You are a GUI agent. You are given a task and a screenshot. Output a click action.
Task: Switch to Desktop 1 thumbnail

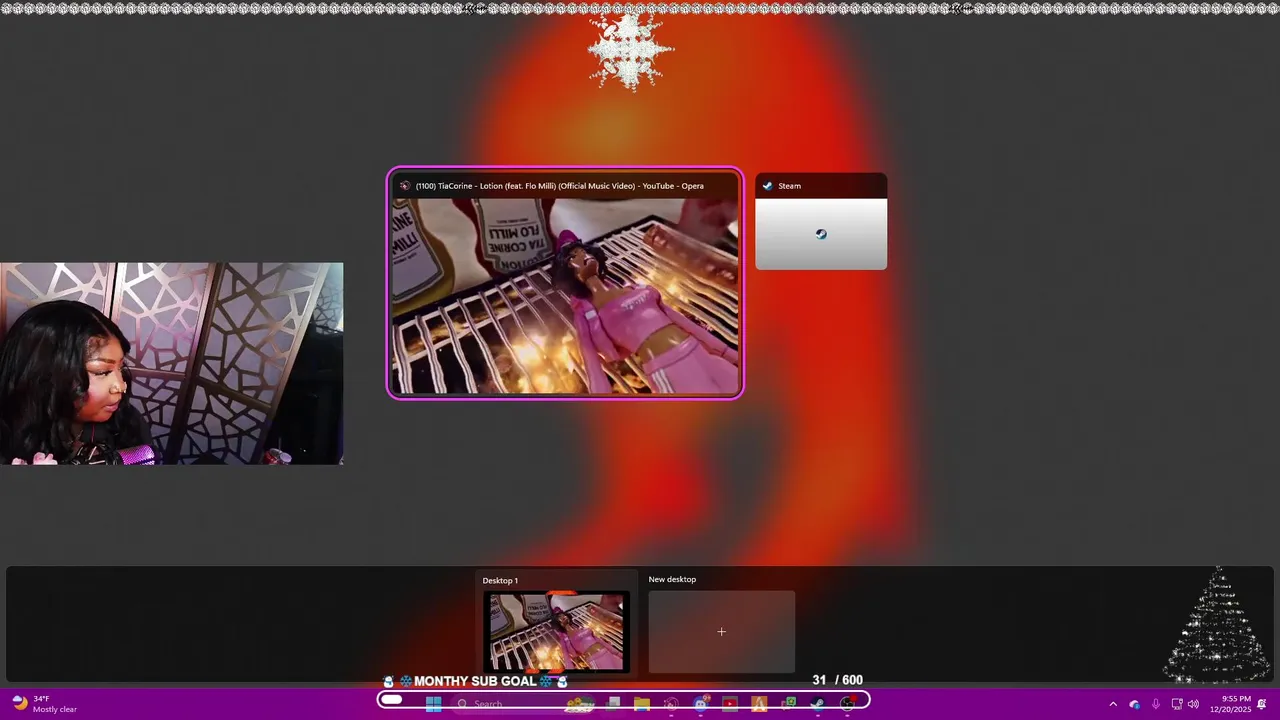(x=557, y=632)
